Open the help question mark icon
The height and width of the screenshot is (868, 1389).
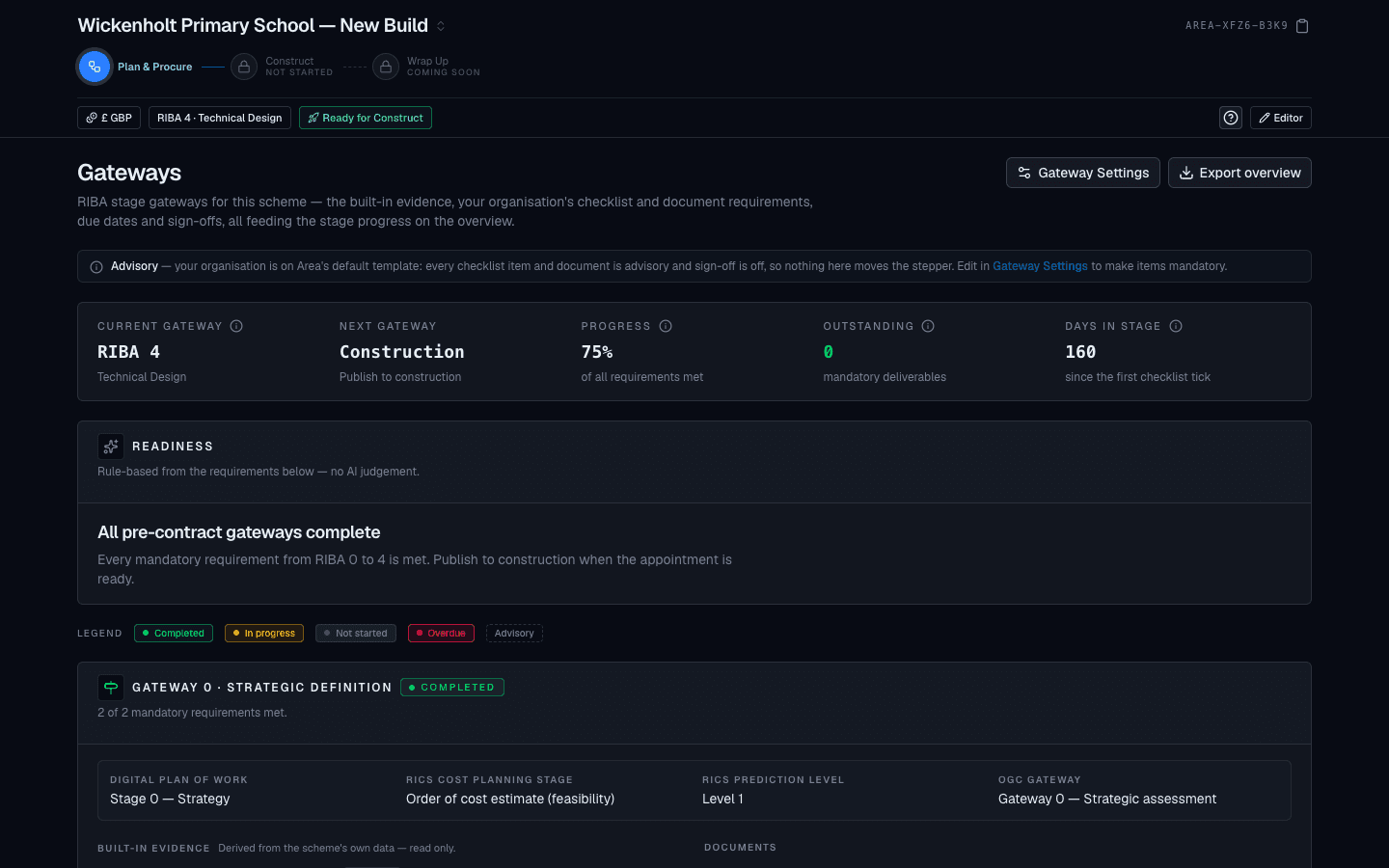tap(1231, 118)
